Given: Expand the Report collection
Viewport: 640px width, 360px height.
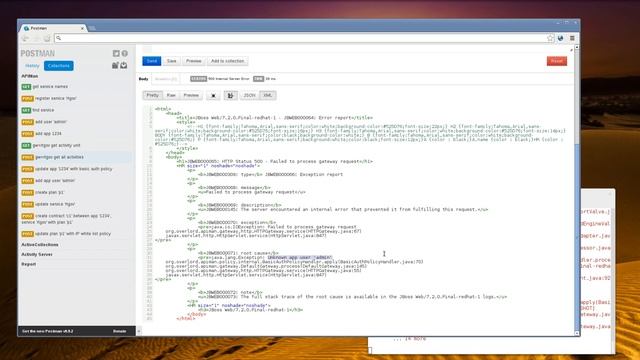Looking at the screenshot, I should (x=29, y=264).
